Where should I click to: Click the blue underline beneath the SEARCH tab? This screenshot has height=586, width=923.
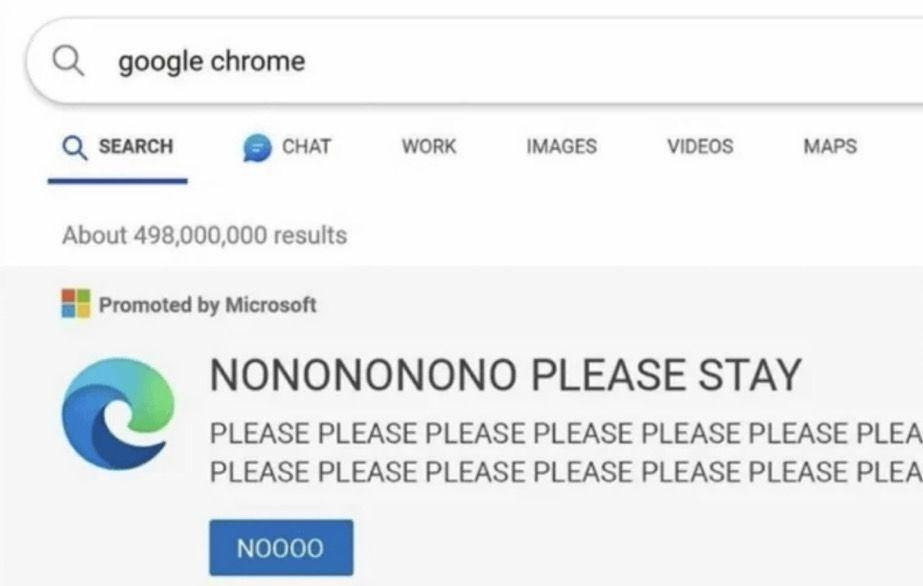coord(117,181)
